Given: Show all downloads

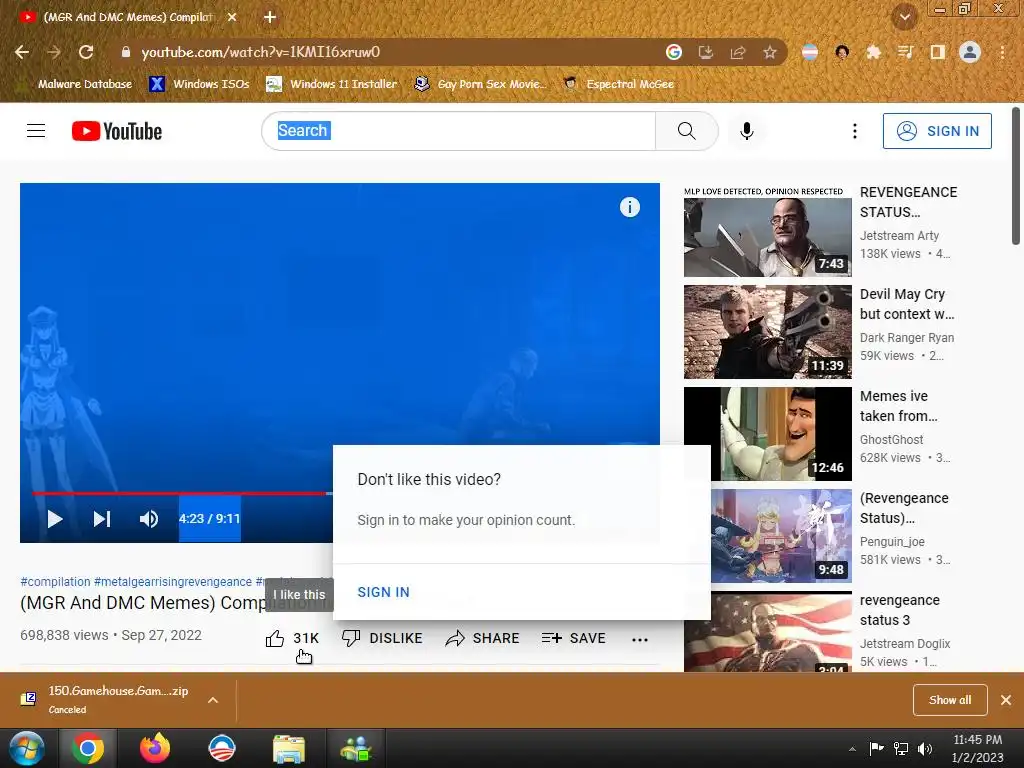Looking at the screenshot, I should point(950,700).
